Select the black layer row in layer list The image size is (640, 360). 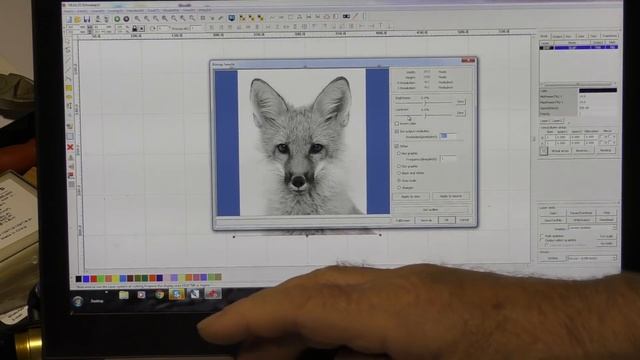tap(579, 47)
